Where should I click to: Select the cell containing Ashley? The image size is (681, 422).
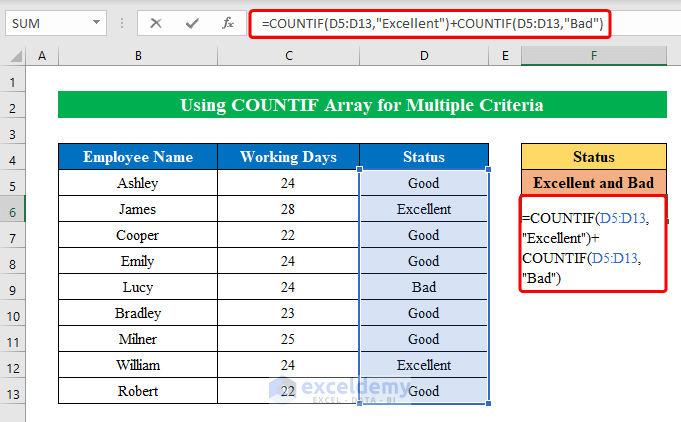(138, 183)
